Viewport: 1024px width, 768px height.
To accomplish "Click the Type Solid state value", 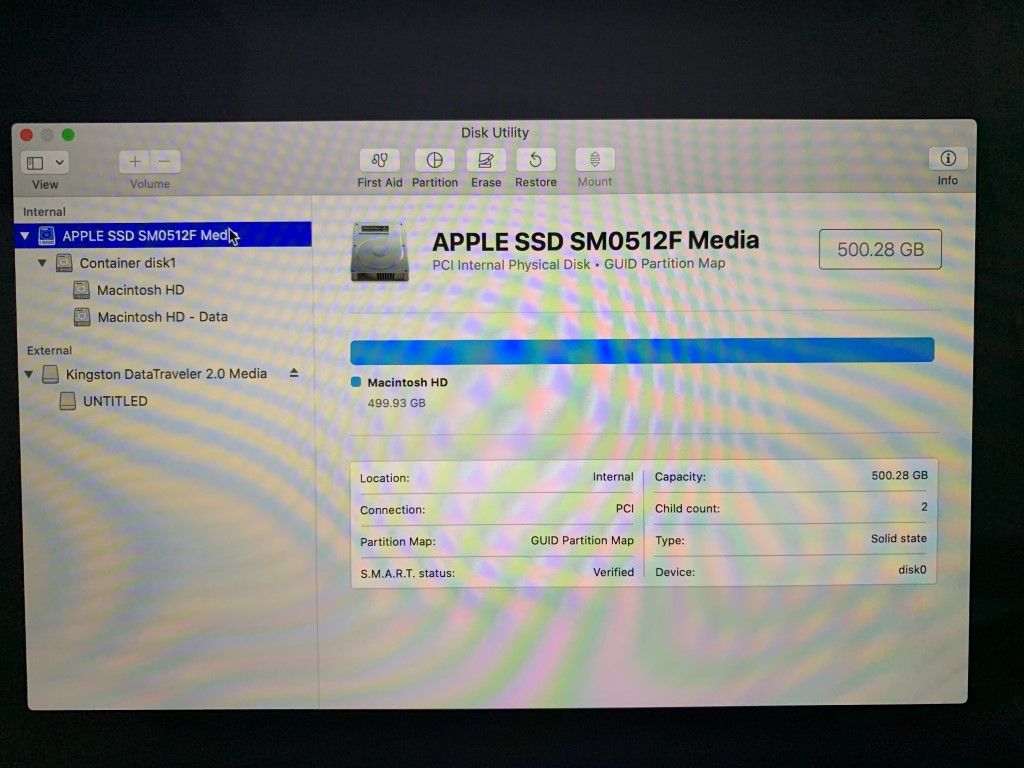I will point(899,538).
